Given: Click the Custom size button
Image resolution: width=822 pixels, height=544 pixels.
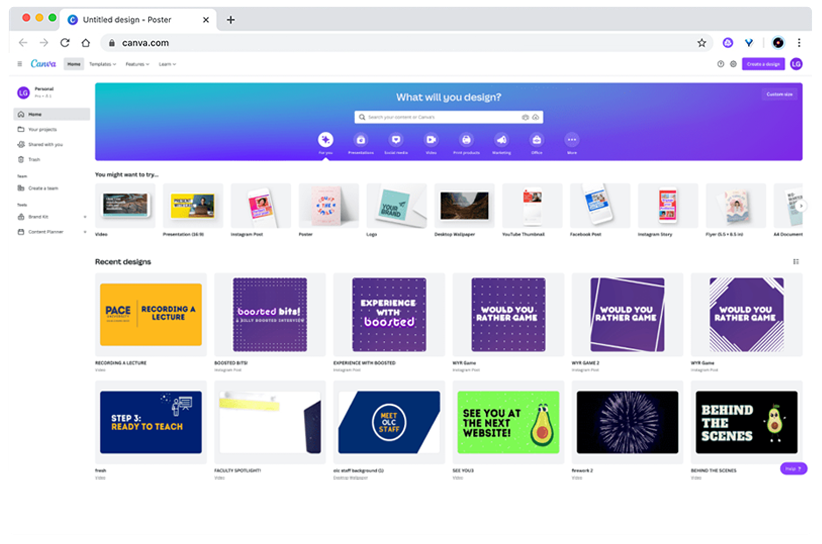Looking at the screenshot, I should tap(780, 94).
